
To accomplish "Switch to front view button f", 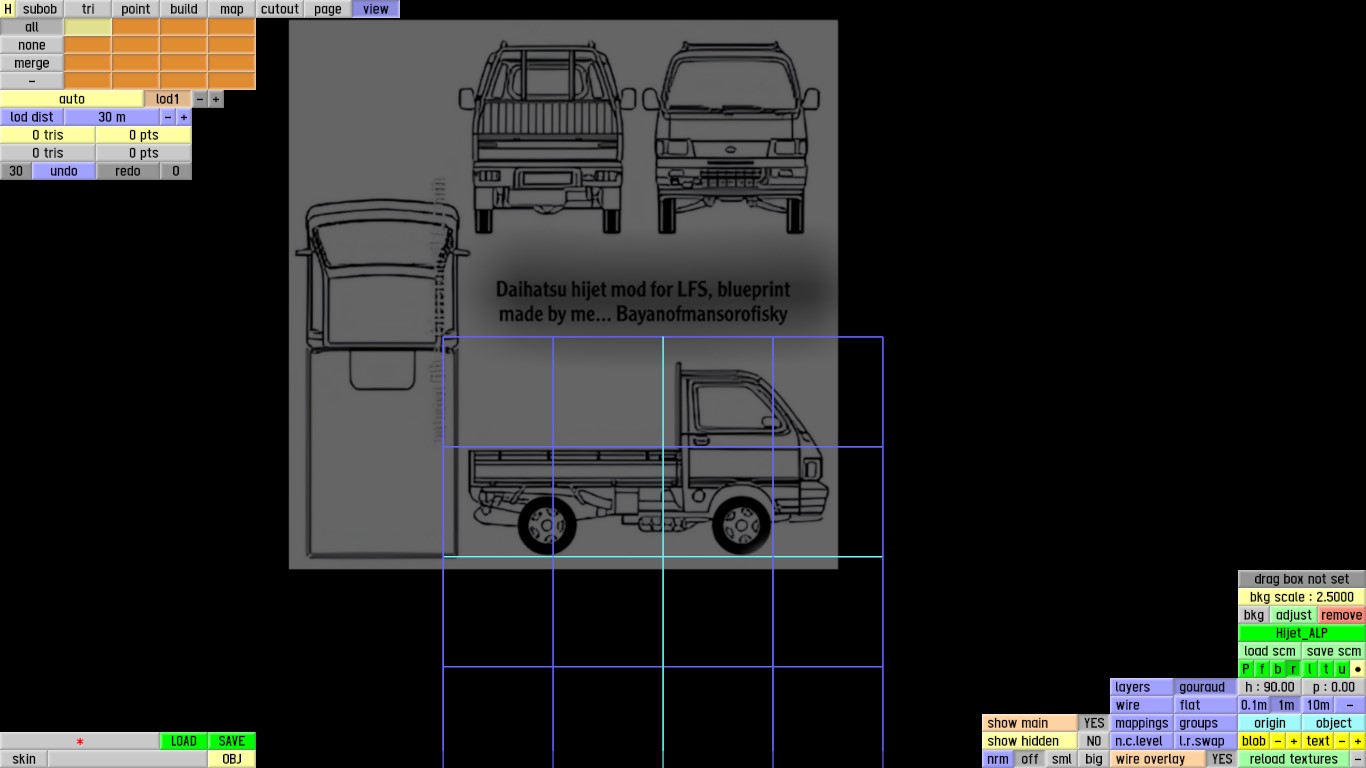I will (x=1262, y=669).
